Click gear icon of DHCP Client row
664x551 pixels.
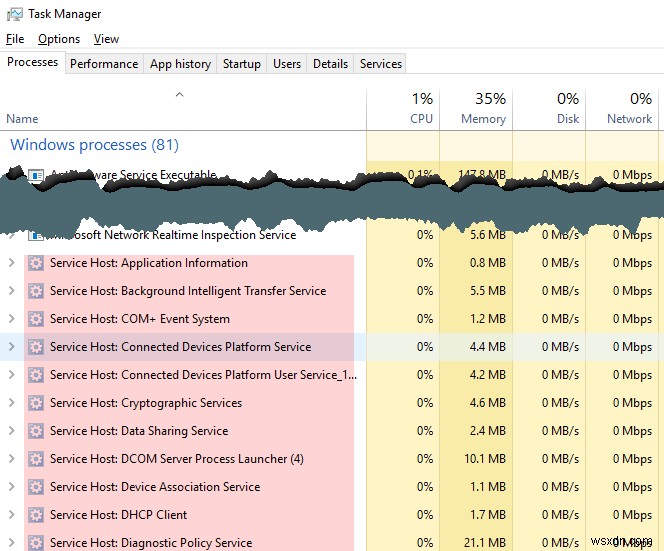36,515
